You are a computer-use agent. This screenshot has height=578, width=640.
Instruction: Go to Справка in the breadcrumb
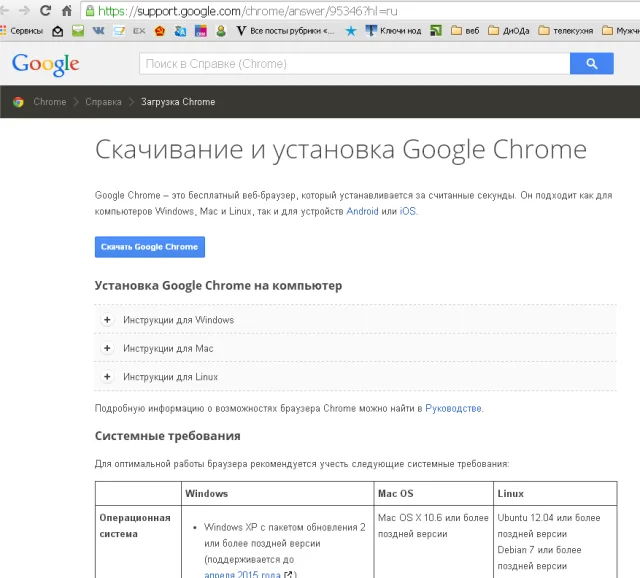(x=103, y=102)
